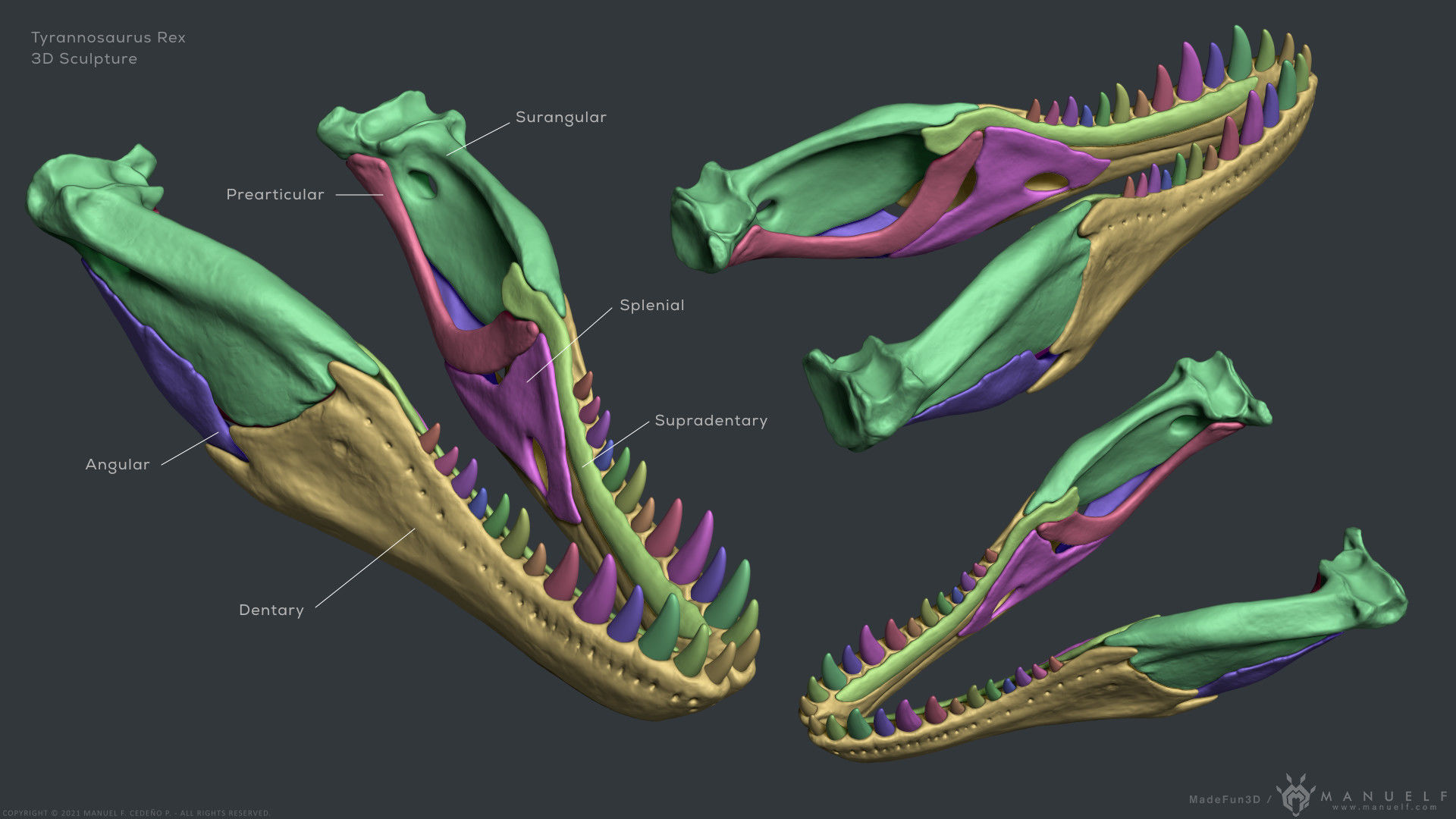The width and height of the screenshot is (1456, 819).
Task: Click the 'Splenial' label text
Action: click(651, 306)
